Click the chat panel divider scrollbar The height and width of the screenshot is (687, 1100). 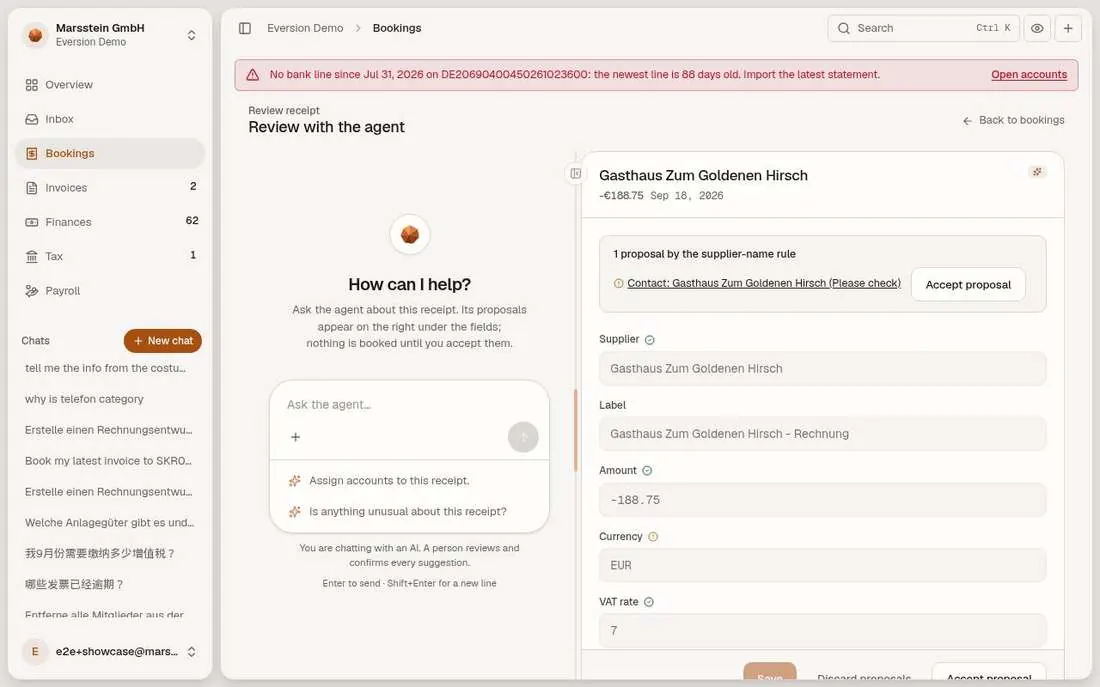[576, 430]
